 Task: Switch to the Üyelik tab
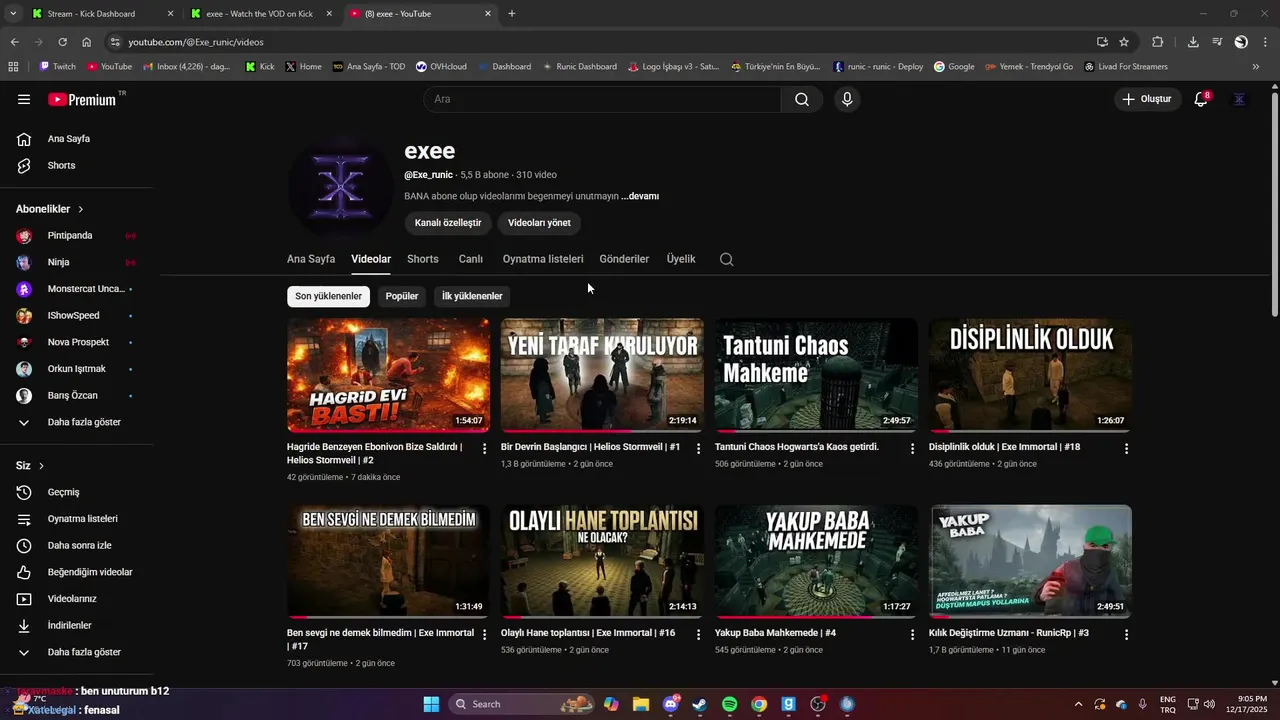[x=681, y=259]
